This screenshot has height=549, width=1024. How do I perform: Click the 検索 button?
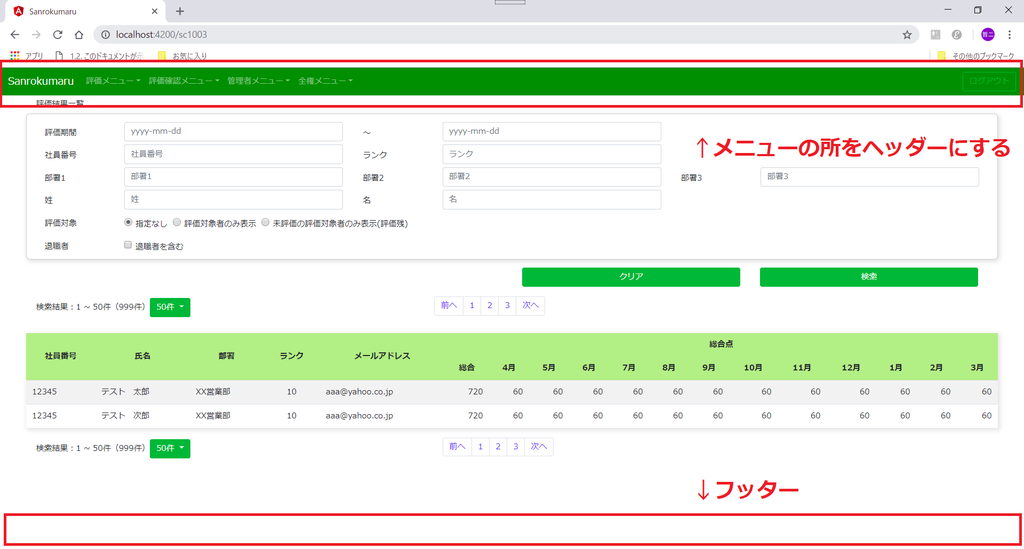pyautogui.click(x=869, y=277)
